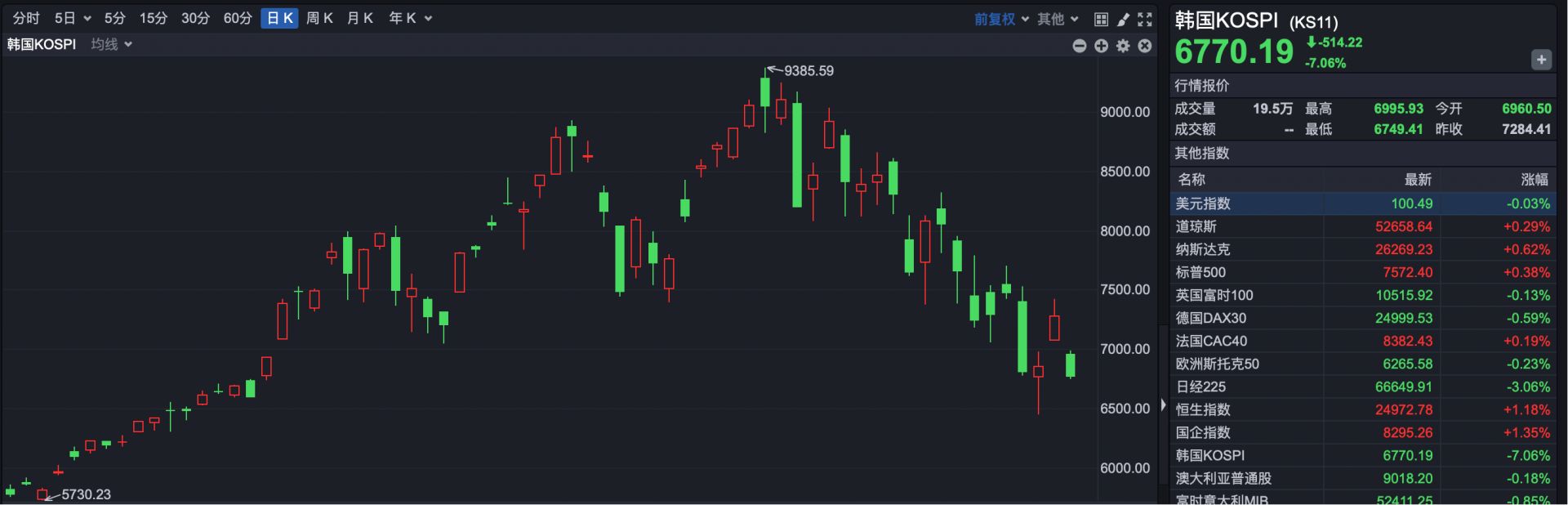
Task: Zoom in the chart with the plus icon
Action: click(x=1101, y=46)
